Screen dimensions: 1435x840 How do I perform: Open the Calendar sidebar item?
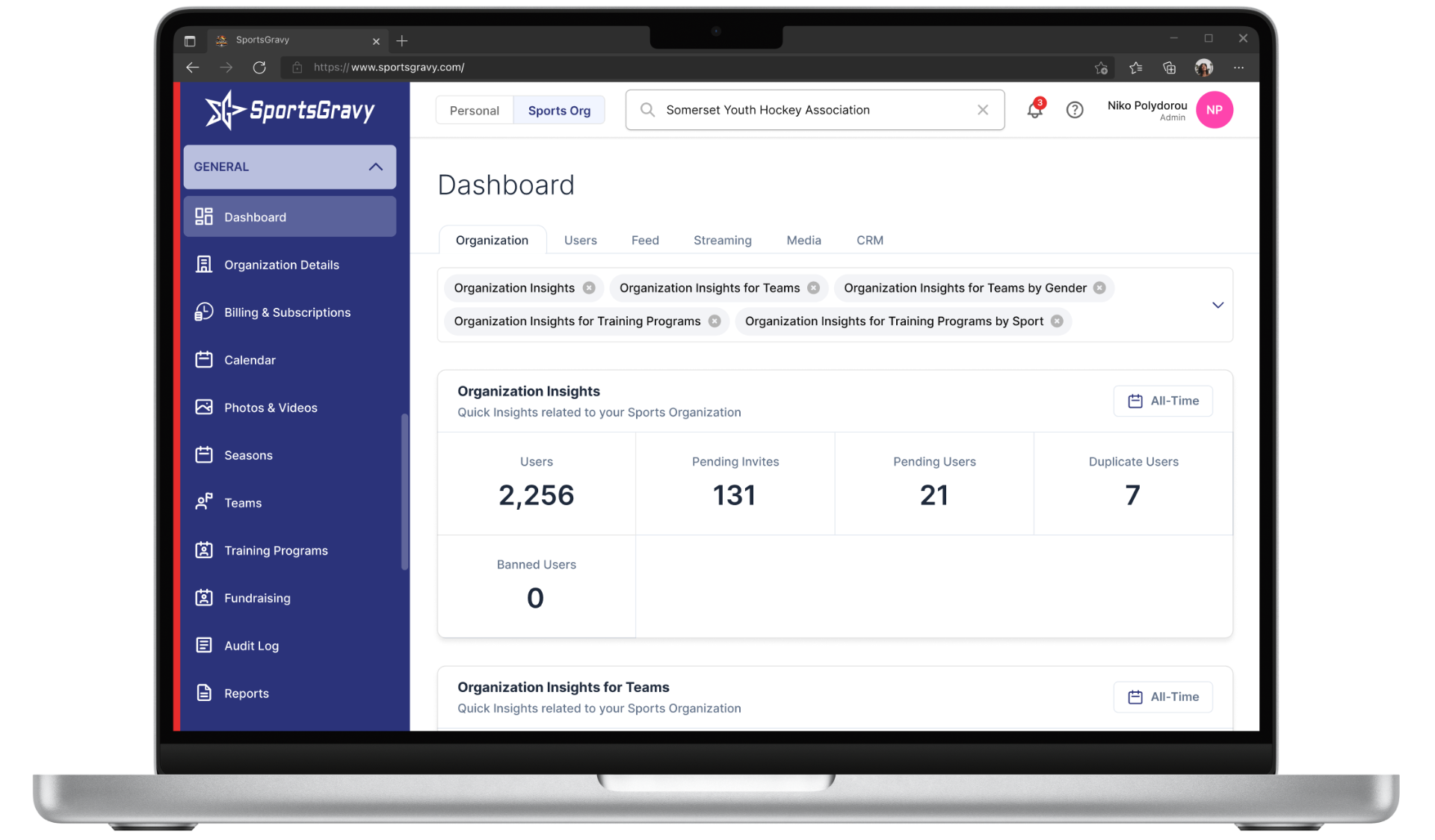289,360
